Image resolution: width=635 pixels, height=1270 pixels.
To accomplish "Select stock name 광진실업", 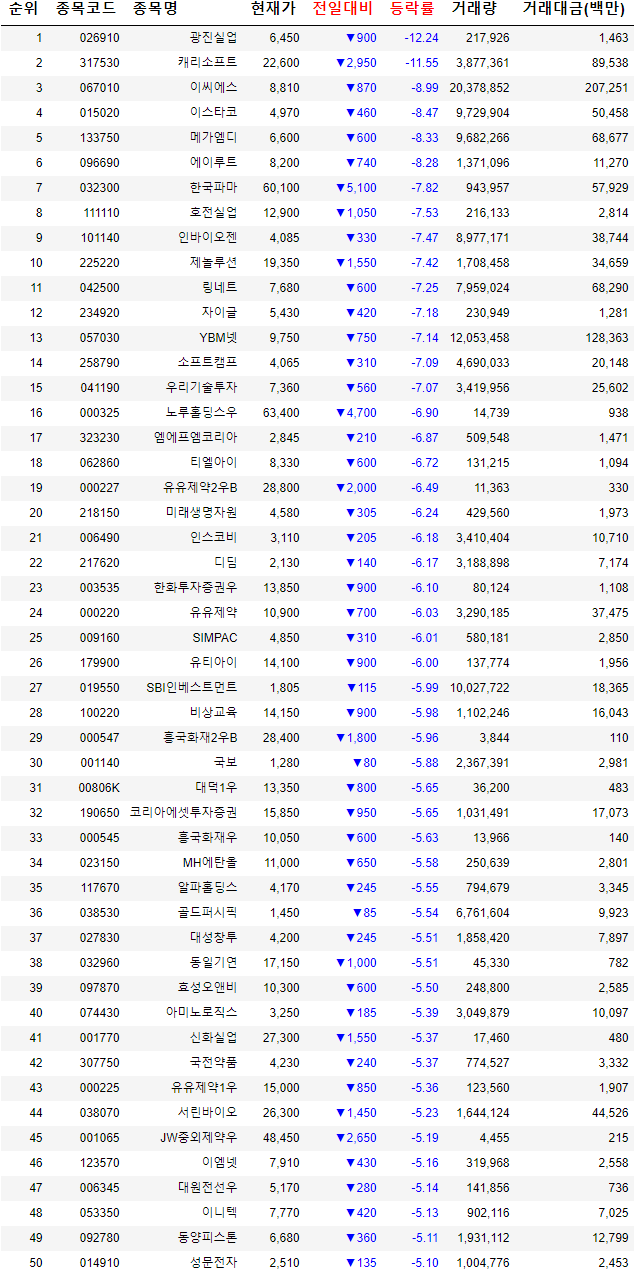I will click(x=213, y=38).
